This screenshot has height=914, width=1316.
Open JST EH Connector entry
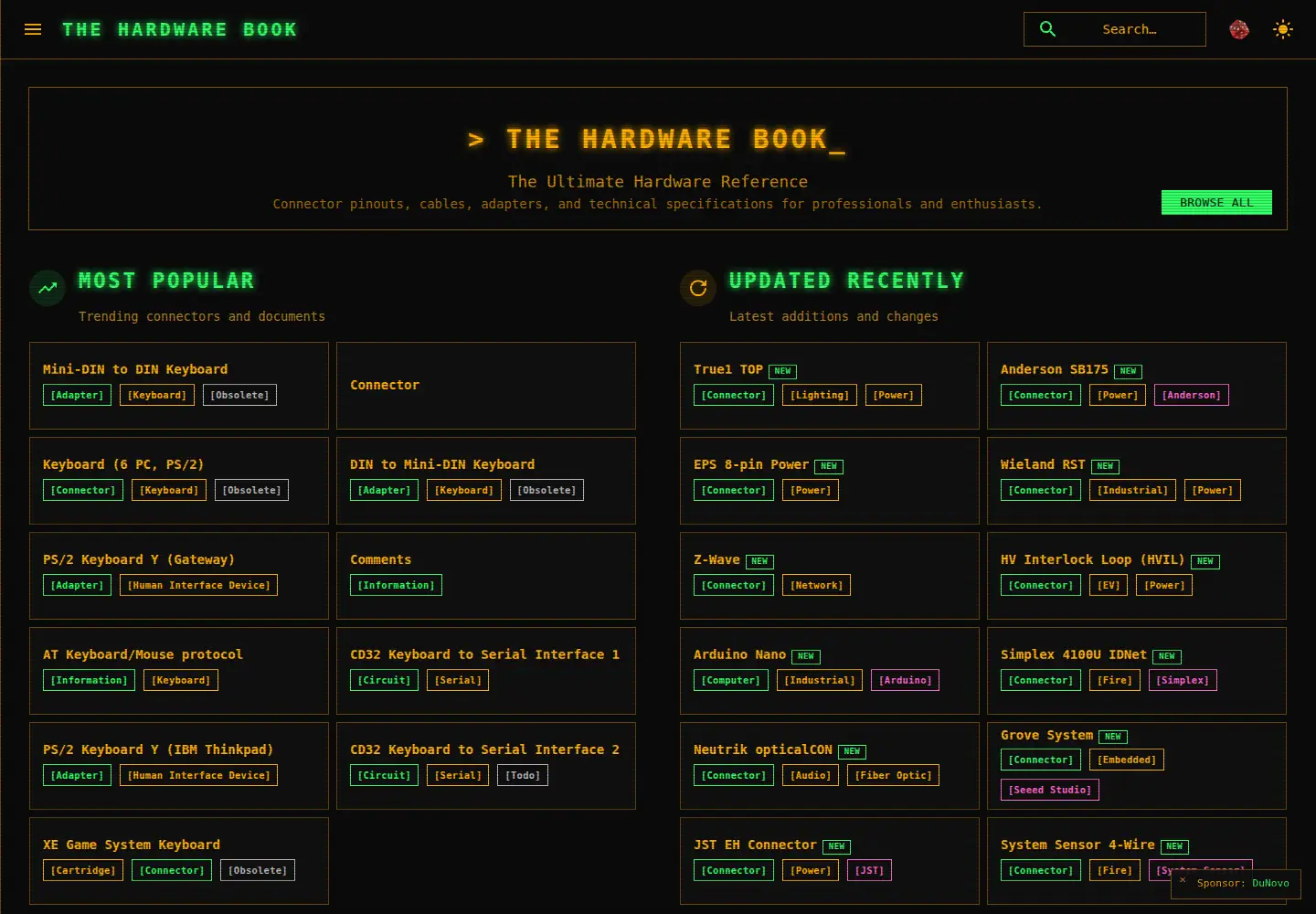click(x=830, y=861)
